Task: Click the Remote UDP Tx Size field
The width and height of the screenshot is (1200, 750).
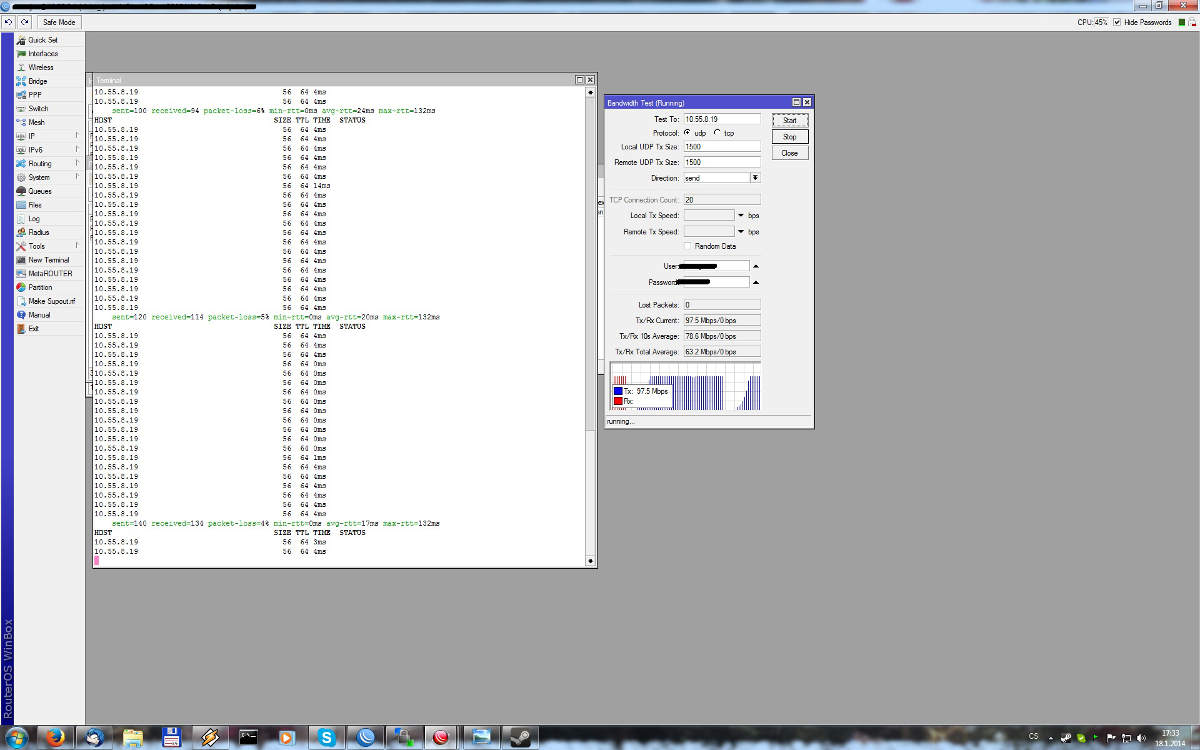Action: pyautogui.click(x=722, y=162)
